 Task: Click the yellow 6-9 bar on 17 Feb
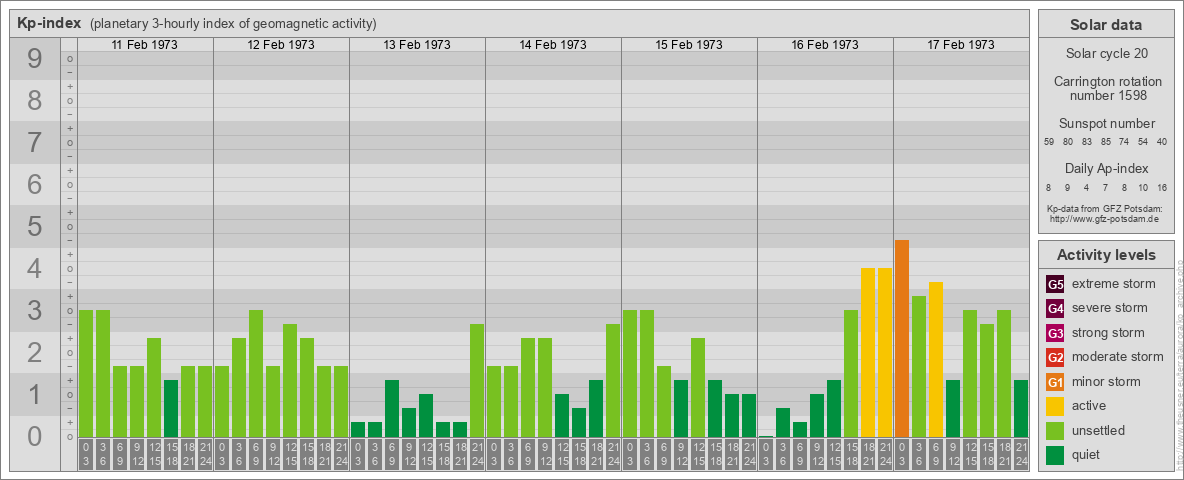tap(936, 359)
